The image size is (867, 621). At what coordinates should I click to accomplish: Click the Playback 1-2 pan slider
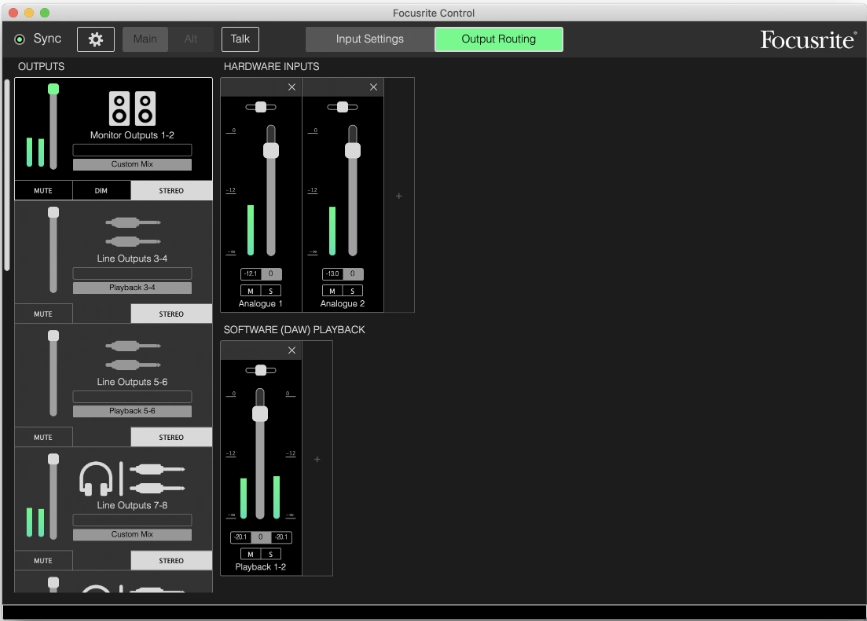point(260,370)
